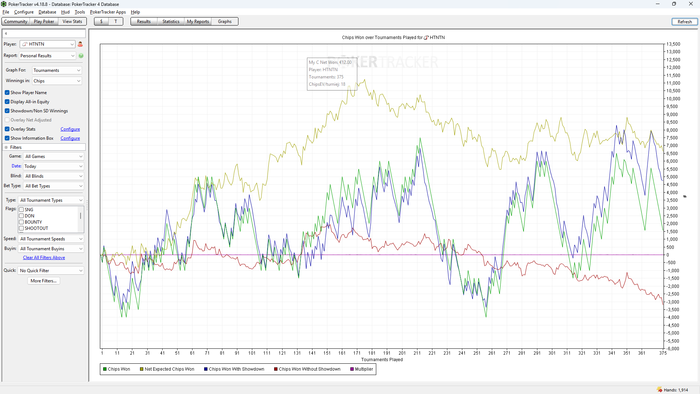
Task: Click the PokerTracker app icon in title bar
Action: pyautogui.click(x=4, y=4)
